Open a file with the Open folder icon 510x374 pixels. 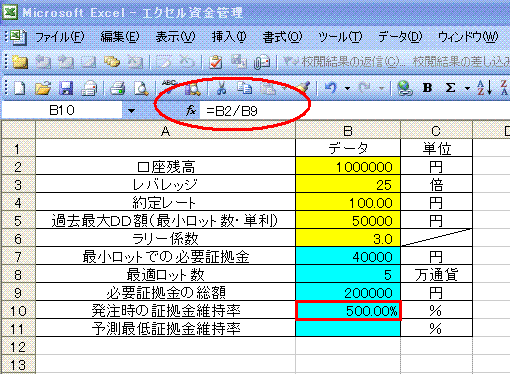click(43, 88)
